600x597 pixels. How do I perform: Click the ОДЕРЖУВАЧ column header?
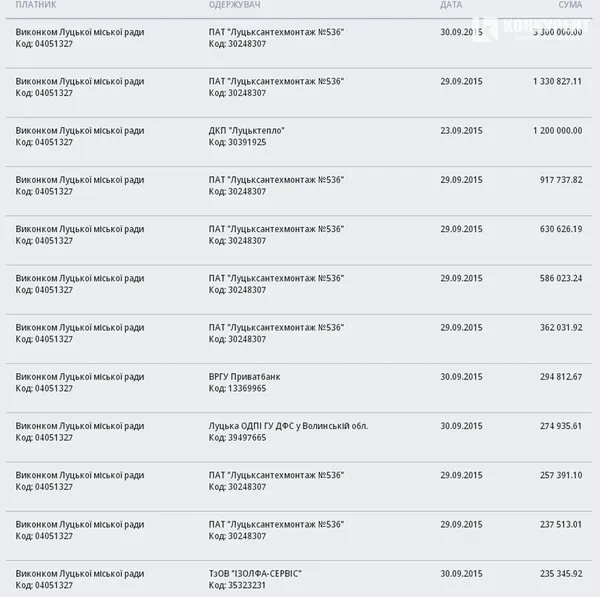coord(234,5)
